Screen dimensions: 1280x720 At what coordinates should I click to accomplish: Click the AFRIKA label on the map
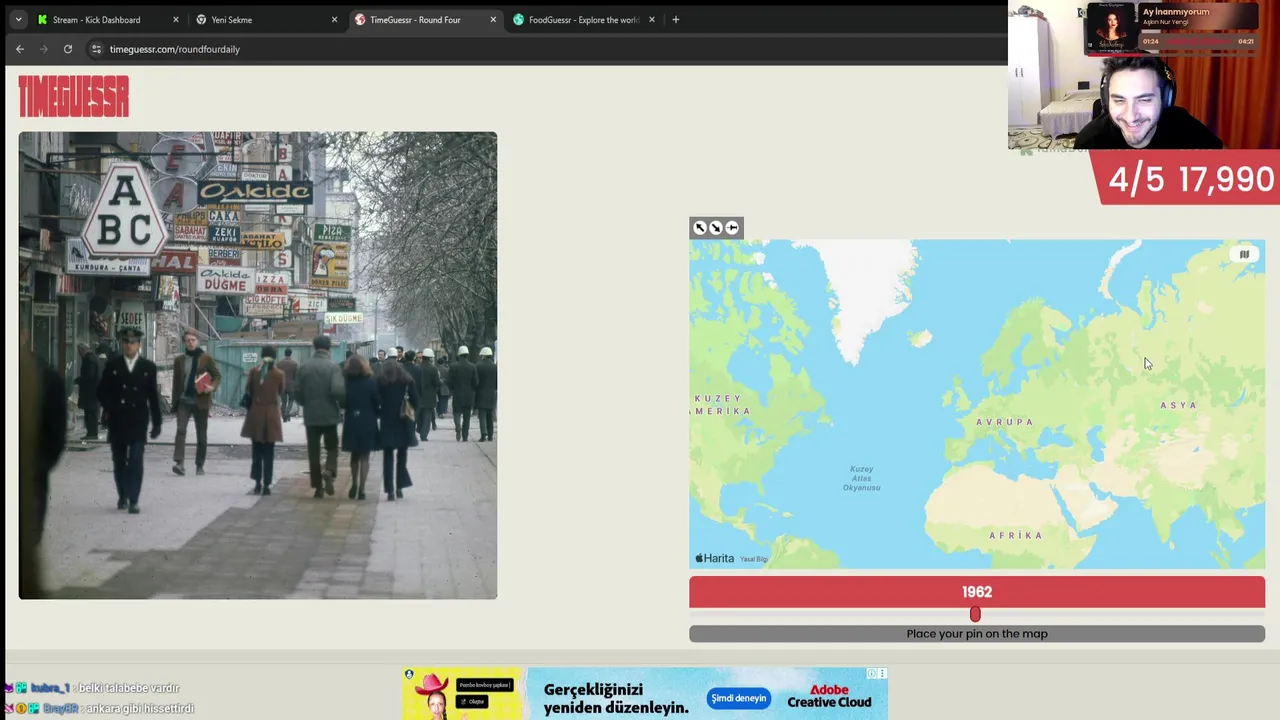point(1016,536)
